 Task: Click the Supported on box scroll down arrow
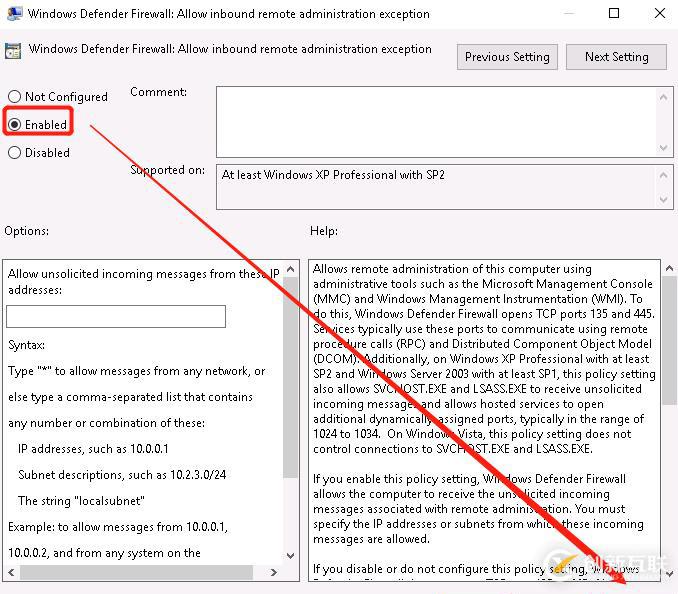[665, 200]
